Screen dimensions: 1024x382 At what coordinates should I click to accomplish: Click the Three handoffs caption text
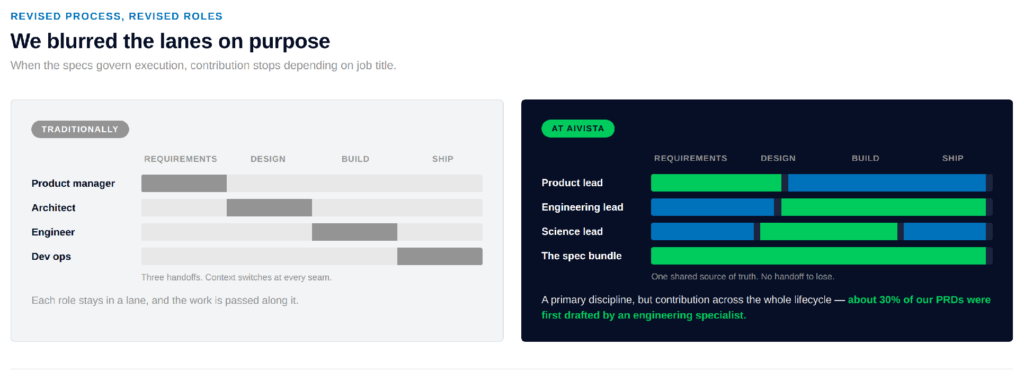[236, 278]
